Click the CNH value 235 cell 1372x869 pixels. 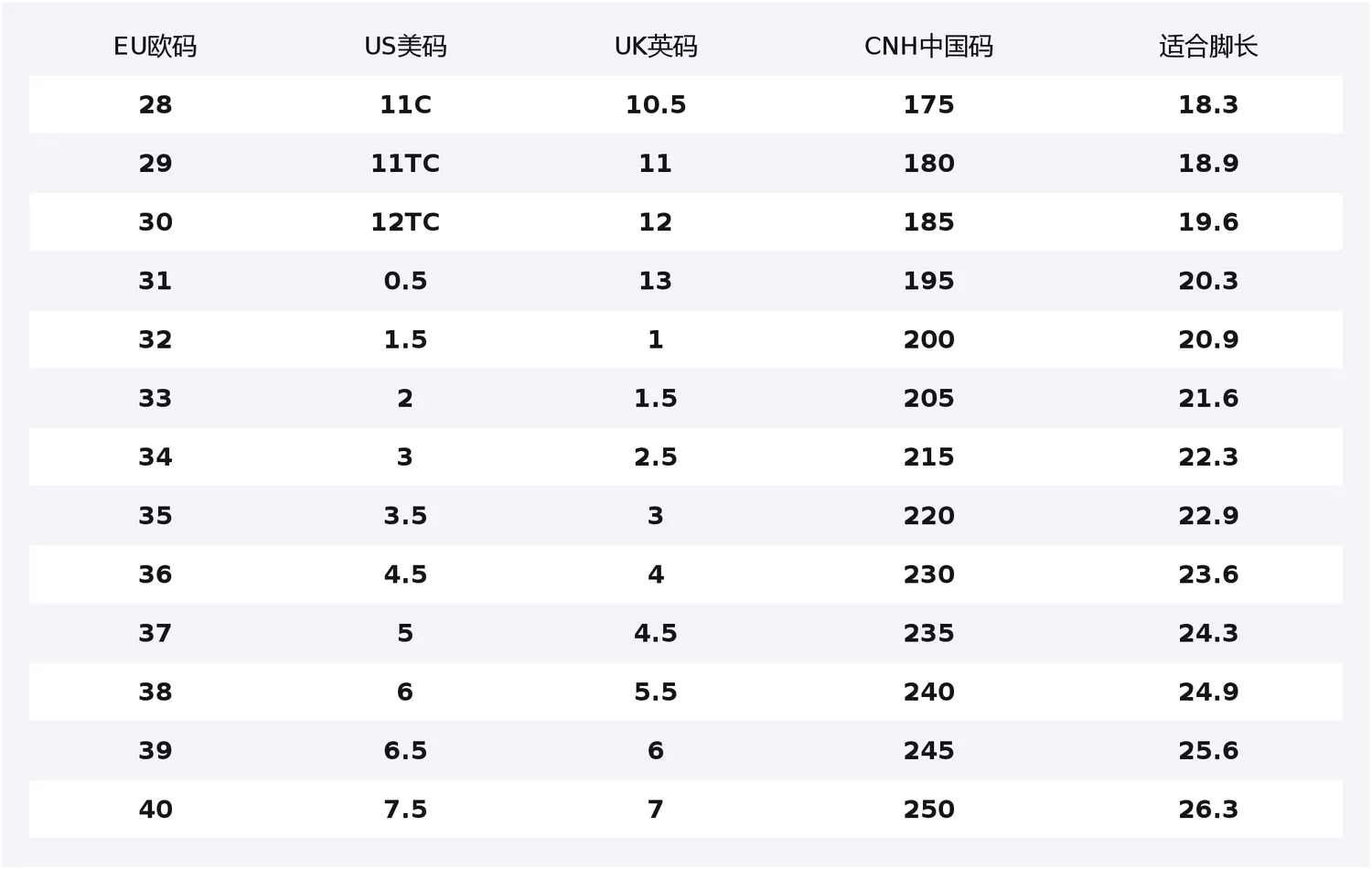928,633
